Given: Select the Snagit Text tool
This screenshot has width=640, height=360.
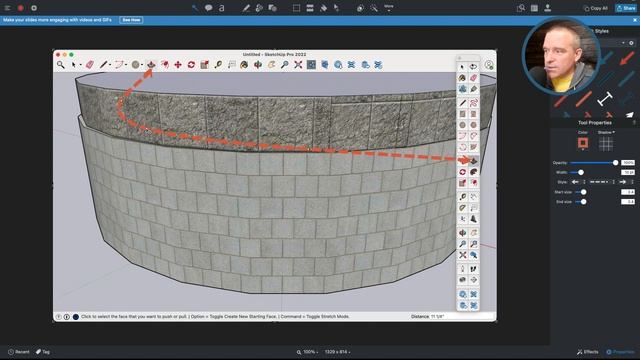Looking at the screenshot, I should tap(222, 8).
